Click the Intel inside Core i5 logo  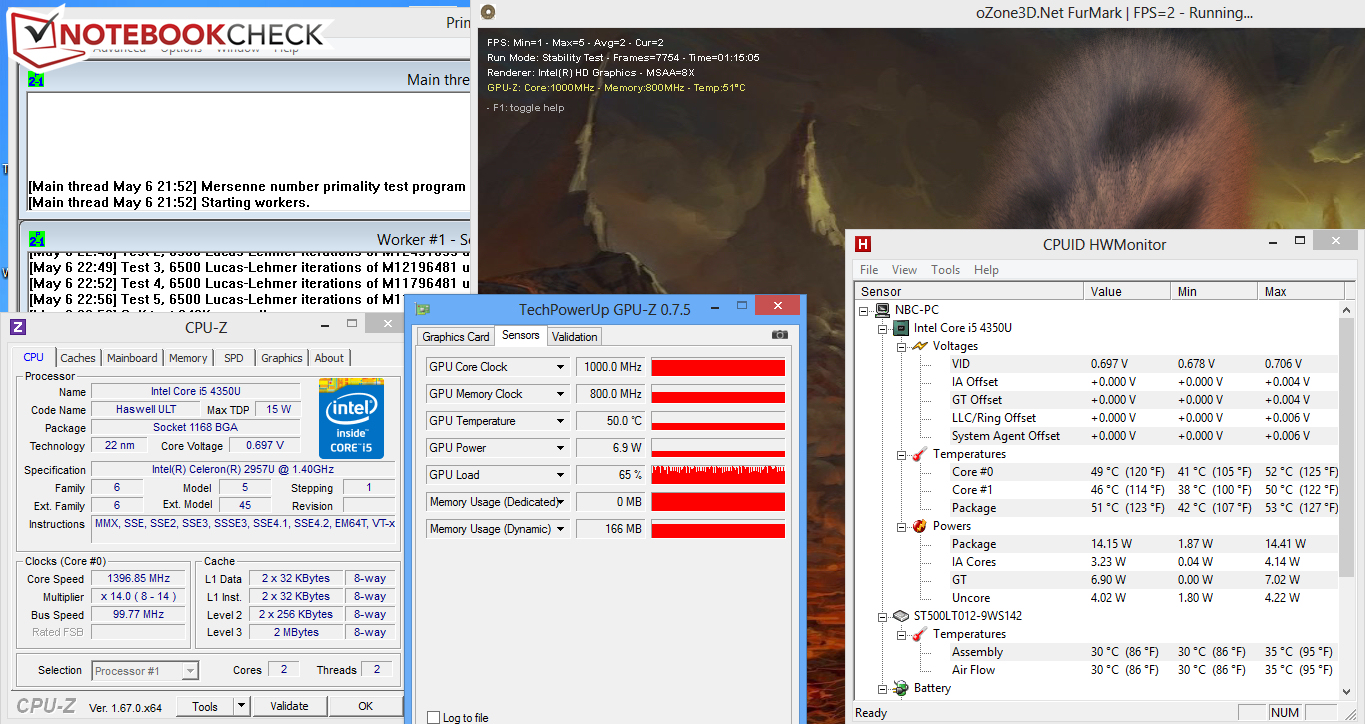[x=351, y=418]
